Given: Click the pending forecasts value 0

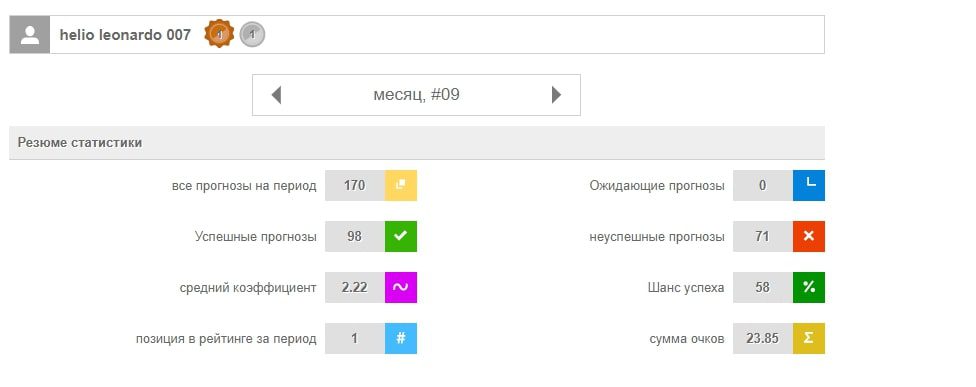Looking at the screenshot, I should [x=762, y=185].
